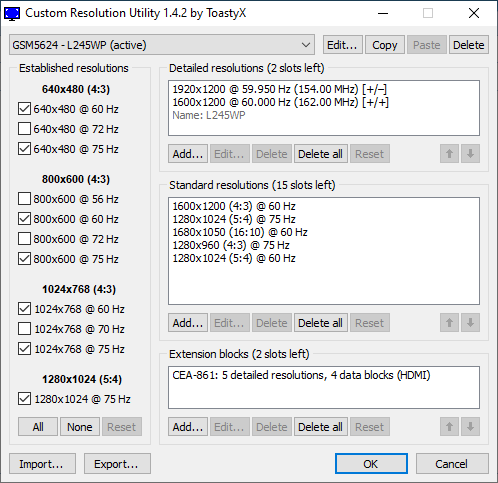Image resolution: width=498 pixels, height=483 pixels.
Task: Delete the selected display entry
Action: tap(469, 45)
